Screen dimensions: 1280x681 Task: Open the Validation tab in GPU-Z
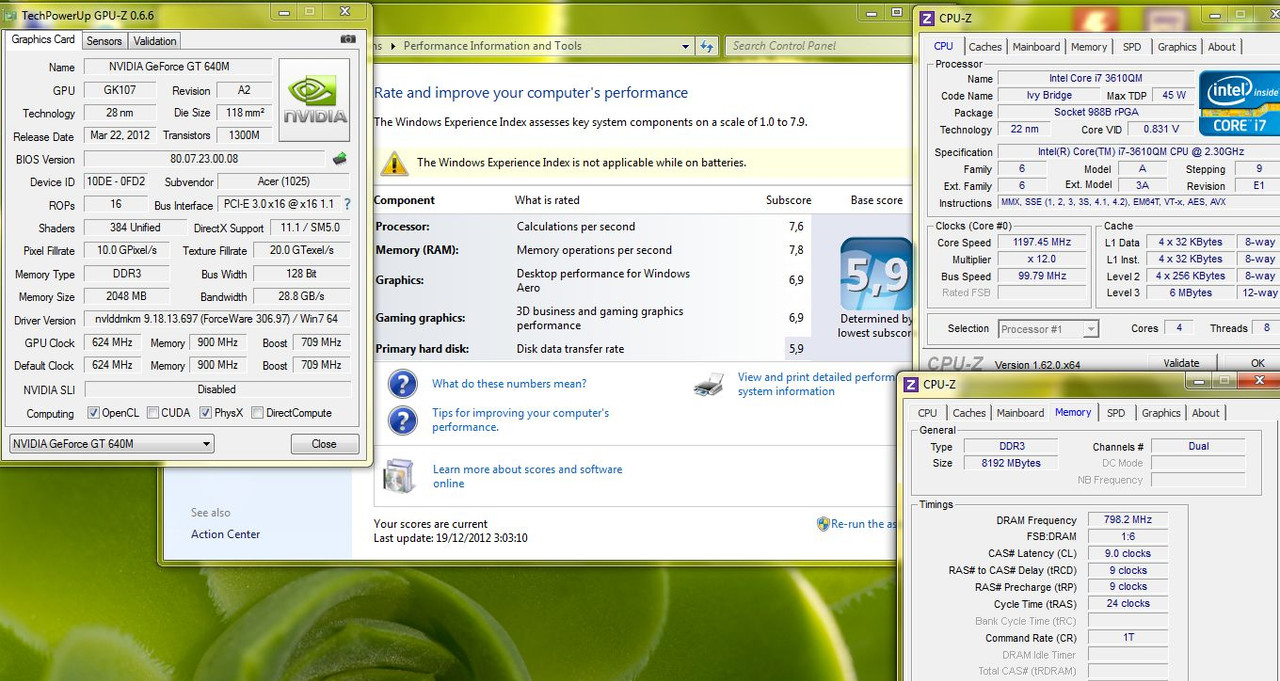[155, 41]
